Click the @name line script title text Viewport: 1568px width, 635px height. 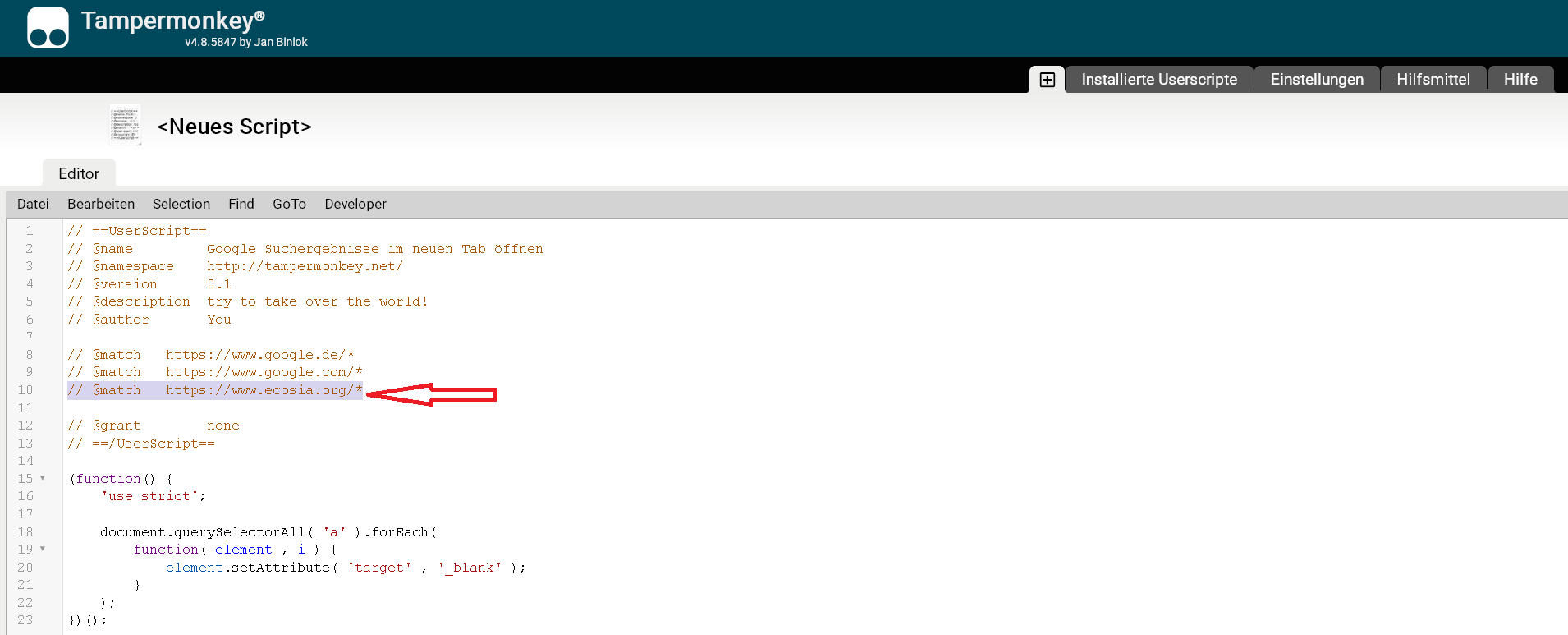pos(374,249)
